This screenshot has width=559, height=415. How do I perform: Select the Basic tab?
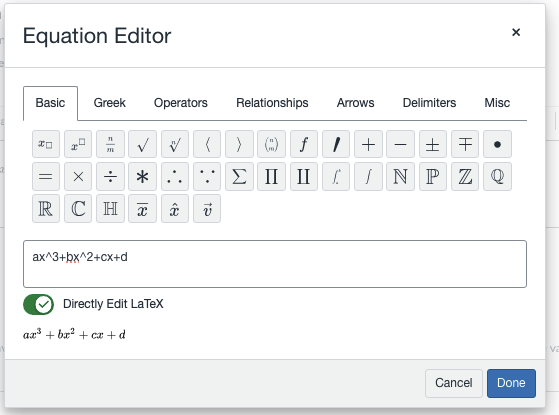[x=50, y=103]
